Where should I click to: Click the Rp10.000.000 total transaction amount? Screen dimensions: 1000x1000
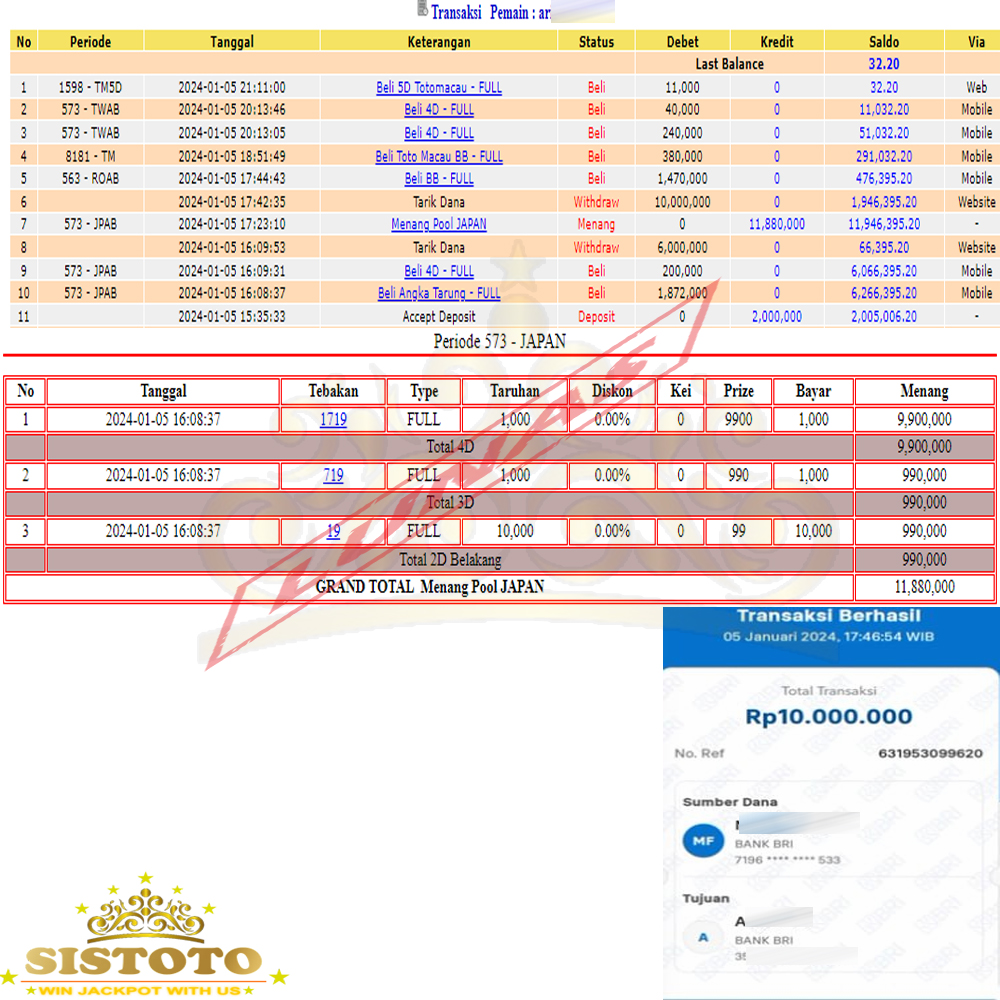coord(828,717)
